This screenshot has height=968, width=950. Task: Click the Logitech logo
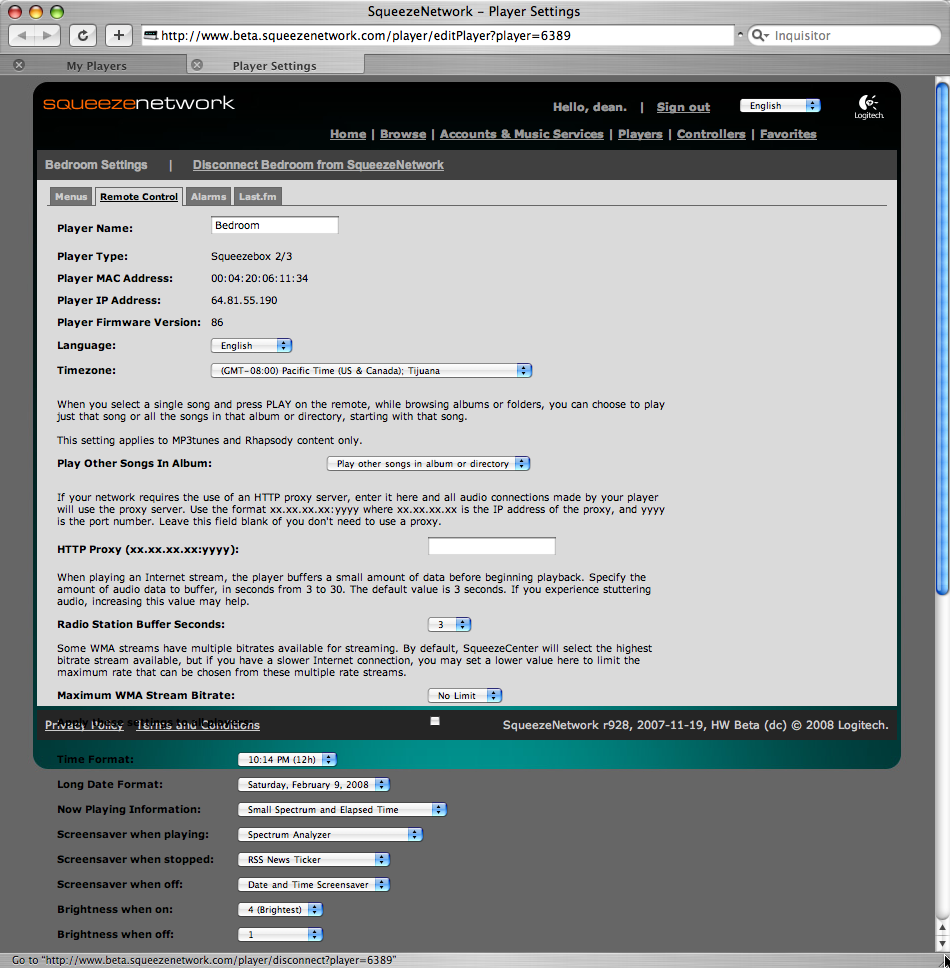click(868, 107)
